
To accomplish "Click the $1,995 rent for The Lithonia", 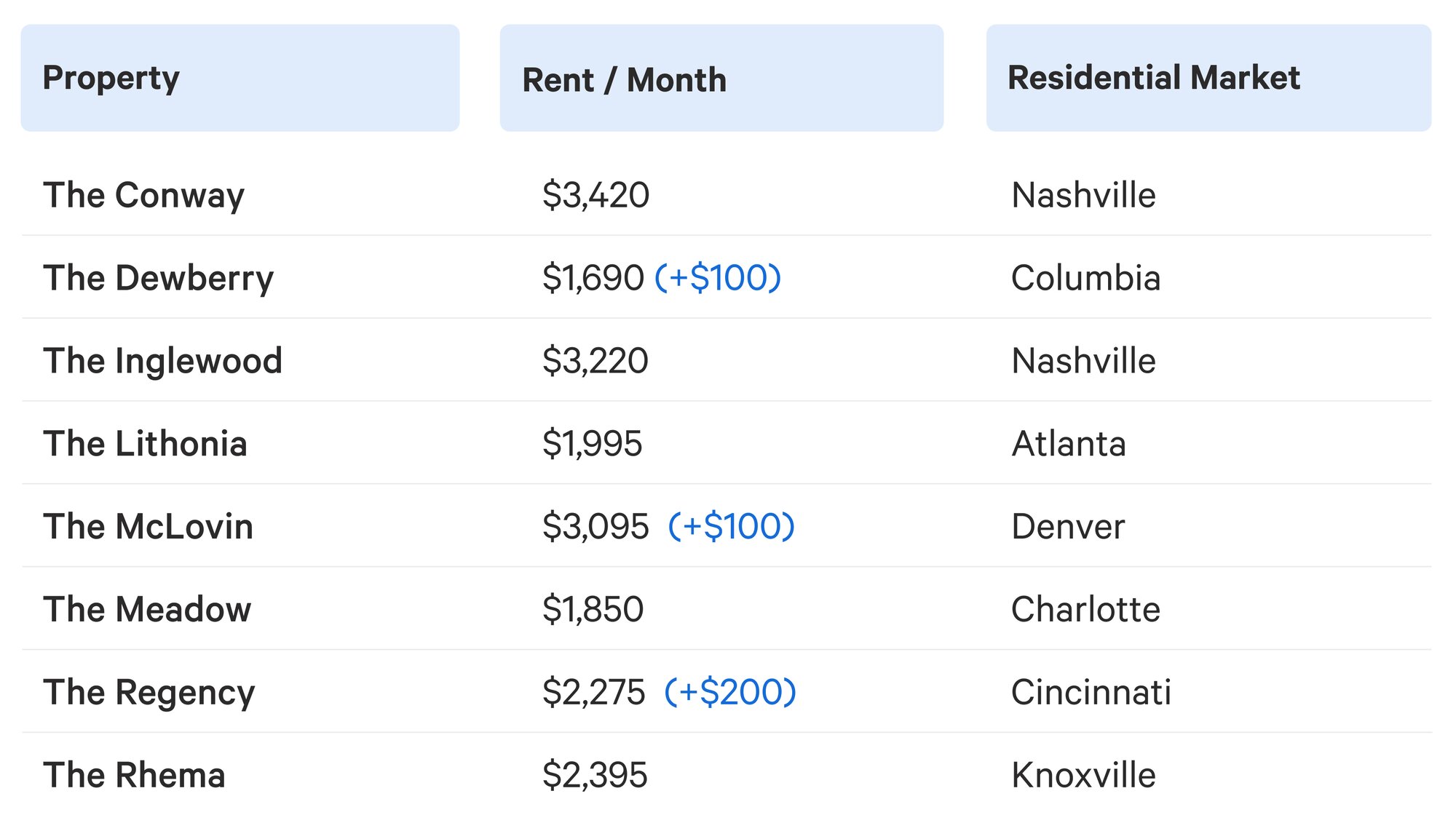I will click(x=593, y=444).
